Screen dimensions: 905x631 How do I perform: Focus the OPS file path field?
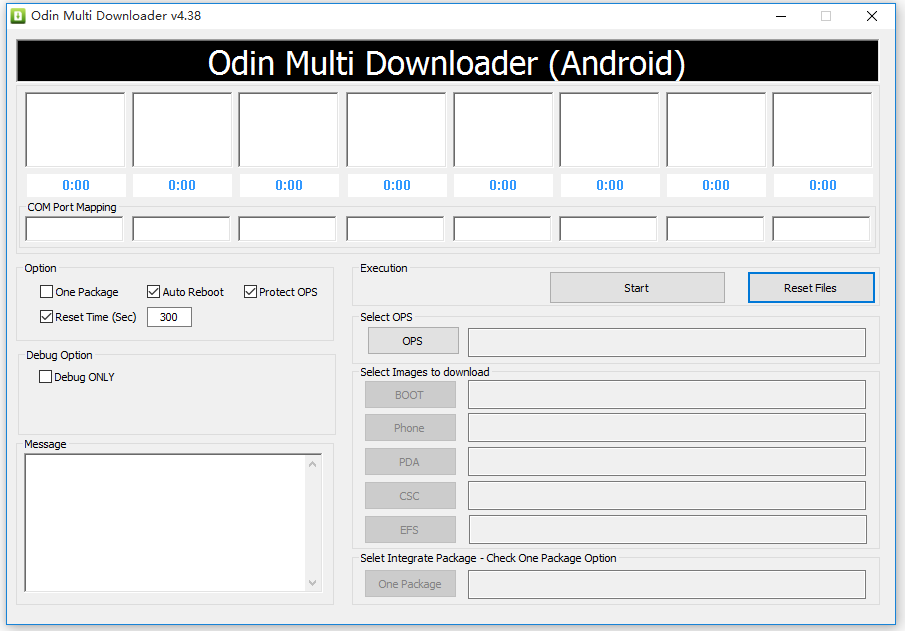point(667,342)
